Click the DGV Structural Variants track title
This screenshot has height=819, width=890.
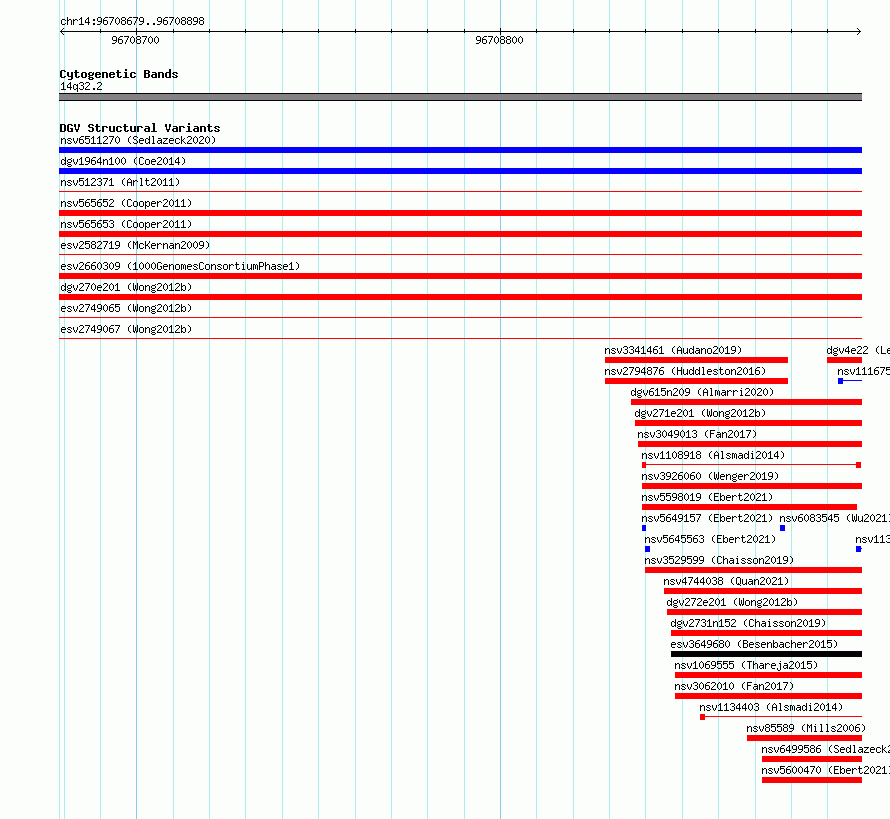(140, 128)
